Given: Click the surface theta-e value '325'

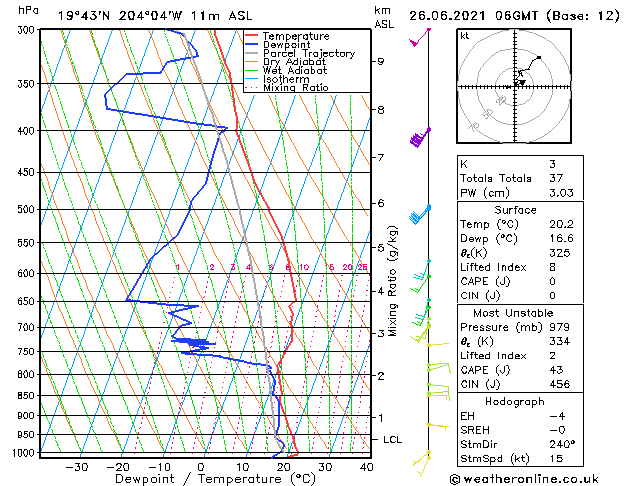Looking at the screenshot, I should (x=560, y=253).
